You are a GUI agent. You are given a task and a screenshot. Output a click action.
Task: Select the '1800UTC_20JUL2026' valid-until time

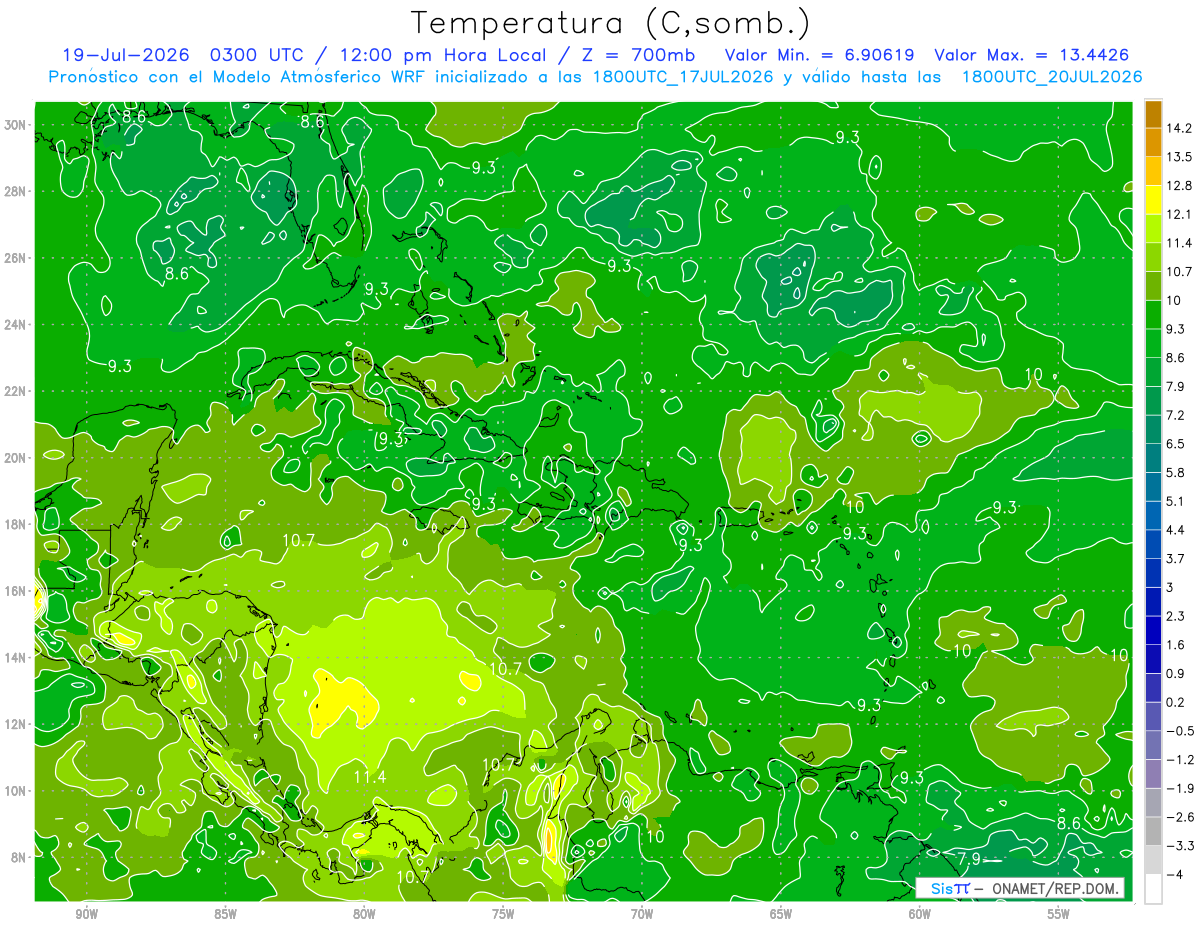point(1052,77)
